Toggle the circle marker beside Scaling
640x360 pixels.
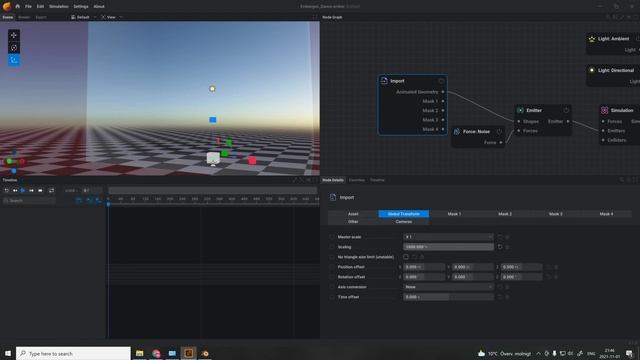click(331, 247)
